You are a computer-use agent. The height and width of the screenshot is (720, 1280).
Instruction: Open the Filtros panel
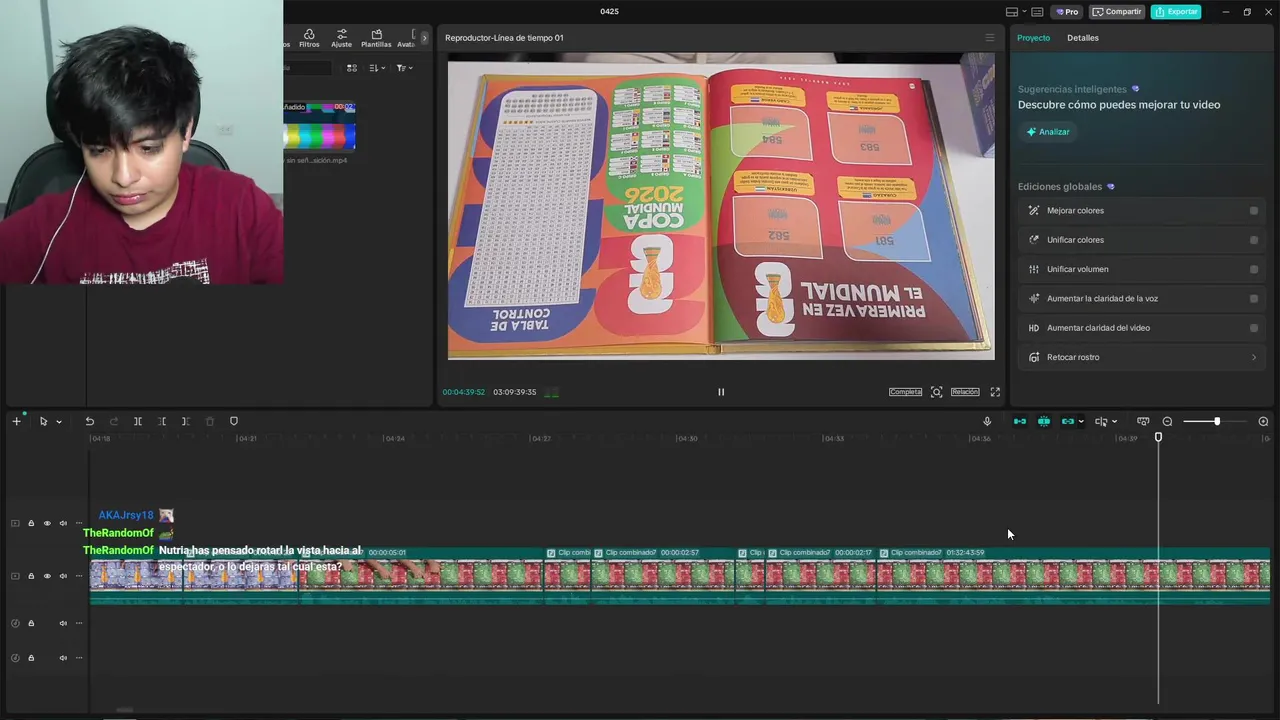309,38
